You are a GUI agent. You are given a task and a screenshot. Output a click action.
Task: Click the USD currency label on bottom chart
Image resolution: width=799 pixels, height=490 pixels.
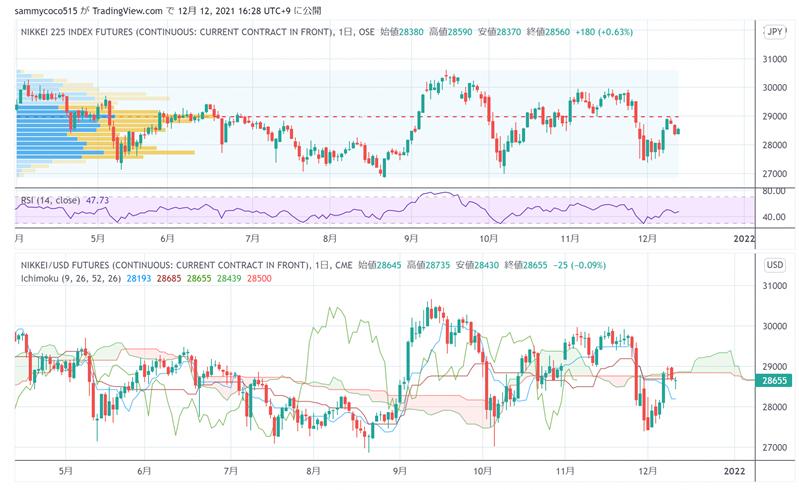775,265
